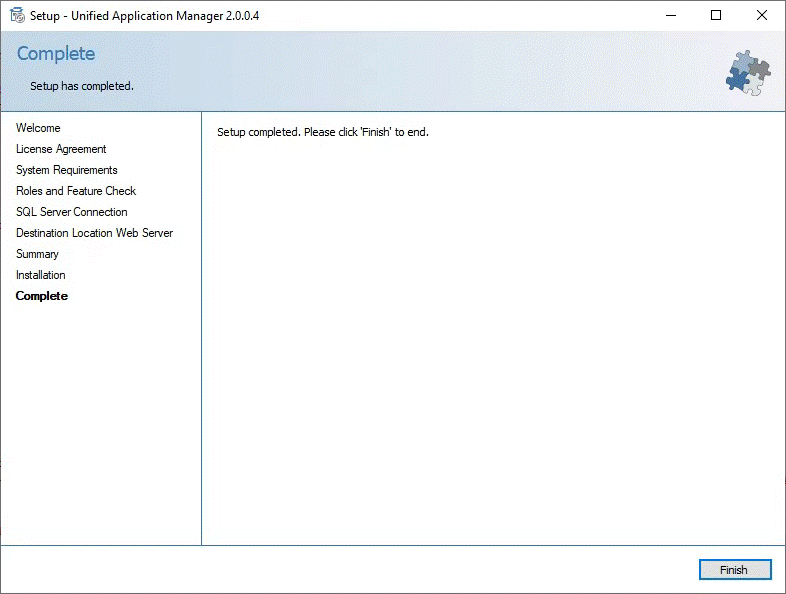Screen dimensions: 786x594
Task: Click the setup installer icon in title bar
Action: 17,16
